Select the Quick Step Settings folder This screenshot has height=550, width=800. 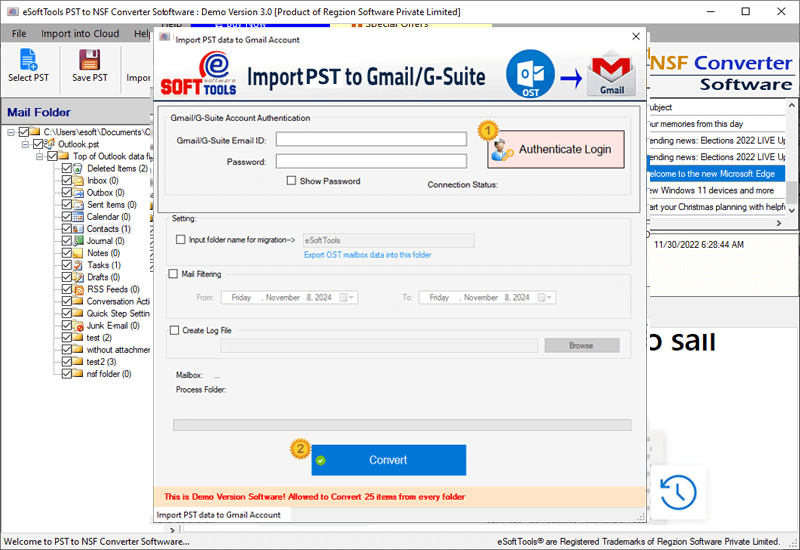pyautogui.click(x=118, y=313)
